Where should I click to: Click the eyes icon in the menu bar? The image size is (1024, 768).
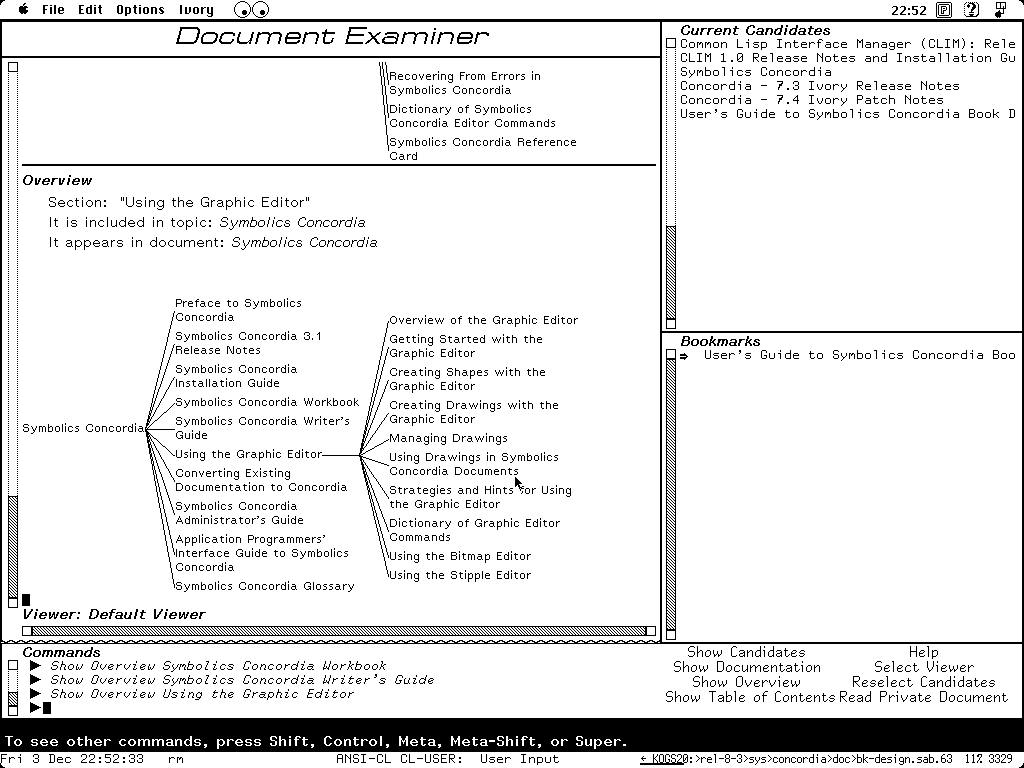click(251, 10)
